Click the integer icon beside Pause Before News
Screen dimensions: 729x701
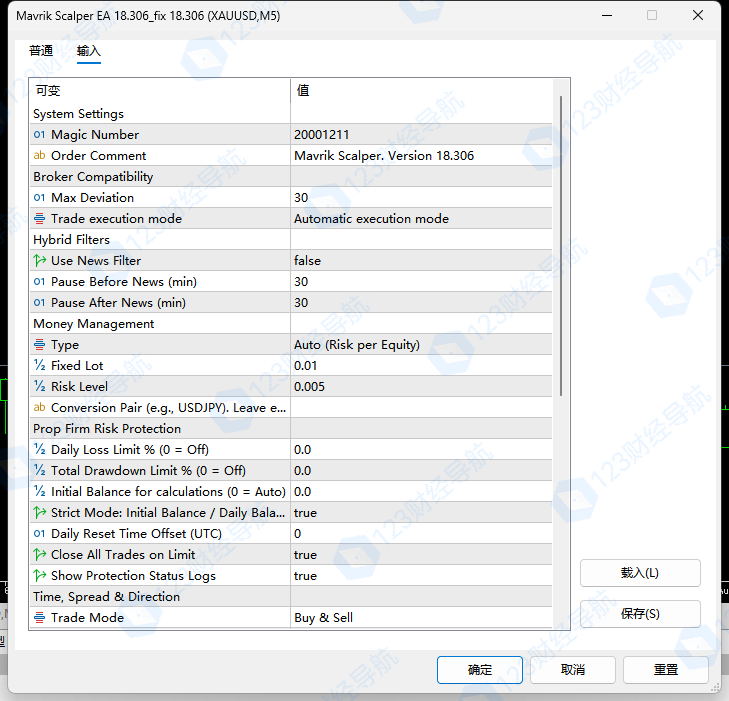(x=40, y=282)
